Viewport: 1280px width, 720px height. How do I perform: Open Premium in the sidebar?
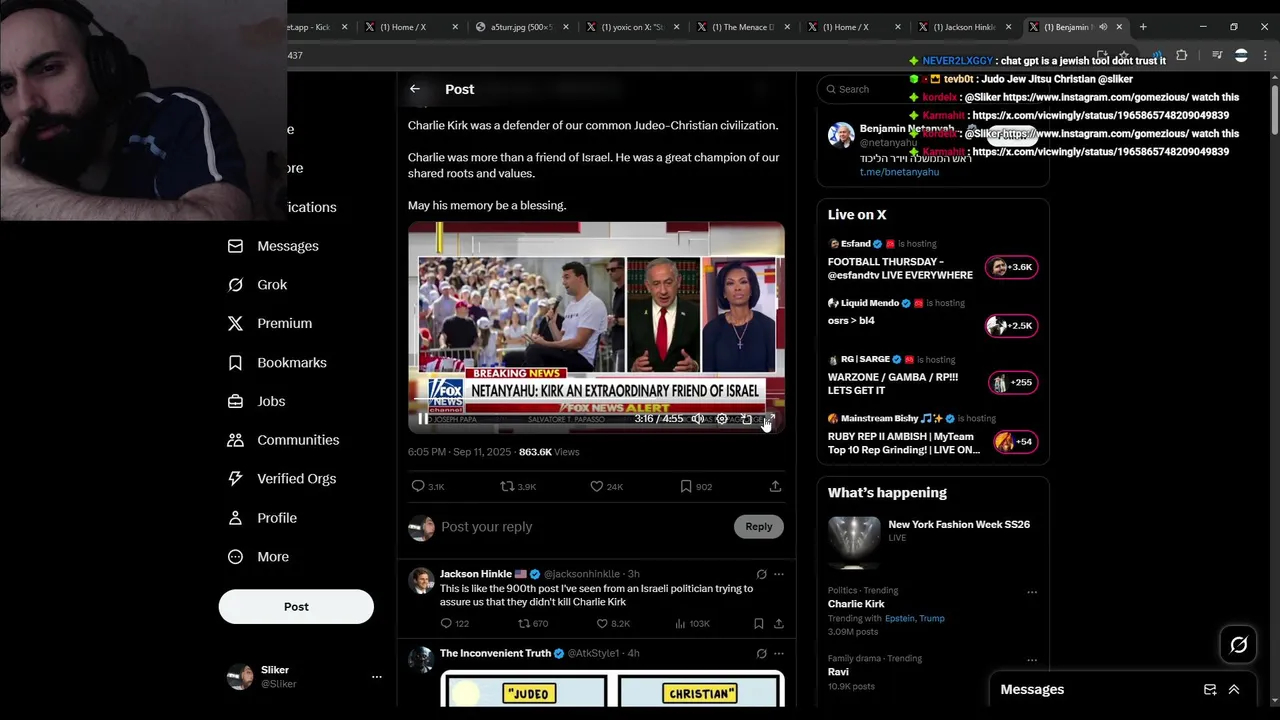(x=270, y=324)
